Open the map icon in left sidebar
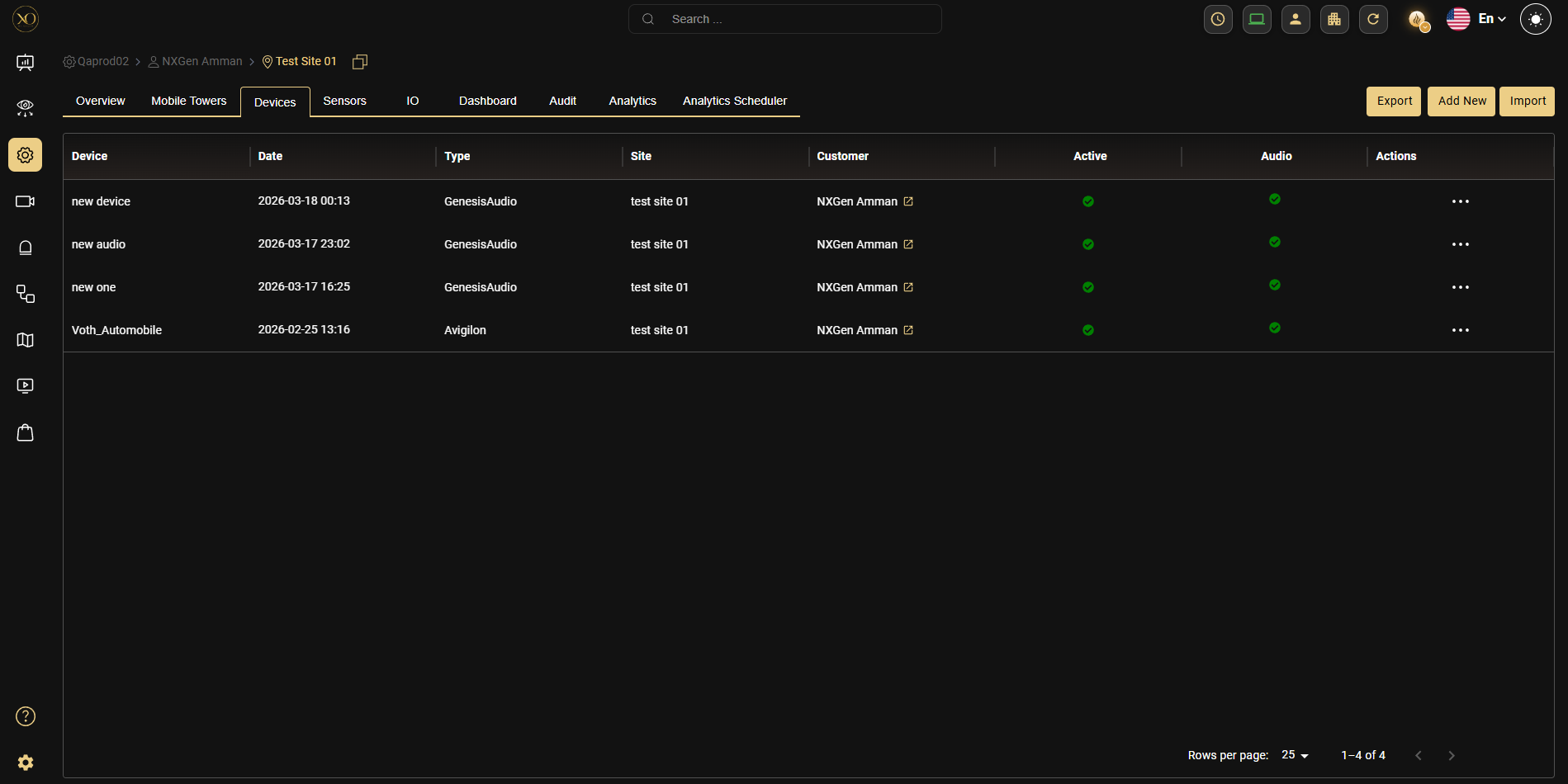The height and width of the screenshot is (784, 1568). [25, 340]
